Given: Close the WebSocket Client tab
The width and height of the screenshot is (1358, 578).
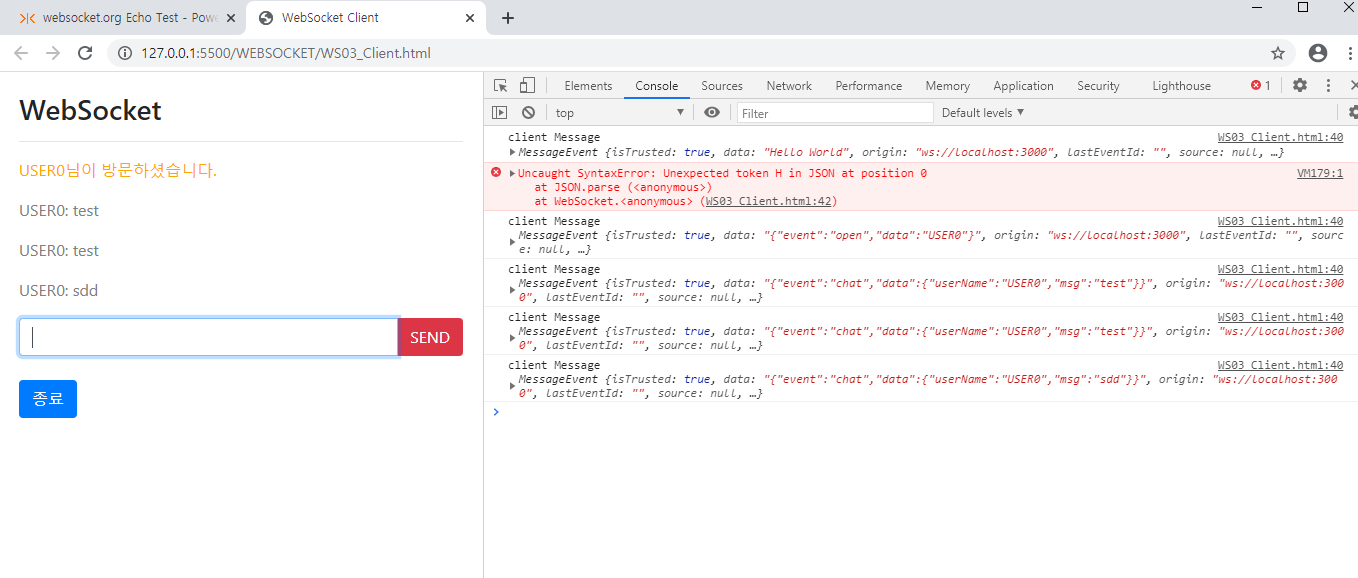Looking at the screenshot, I should [x=469, y=18].
